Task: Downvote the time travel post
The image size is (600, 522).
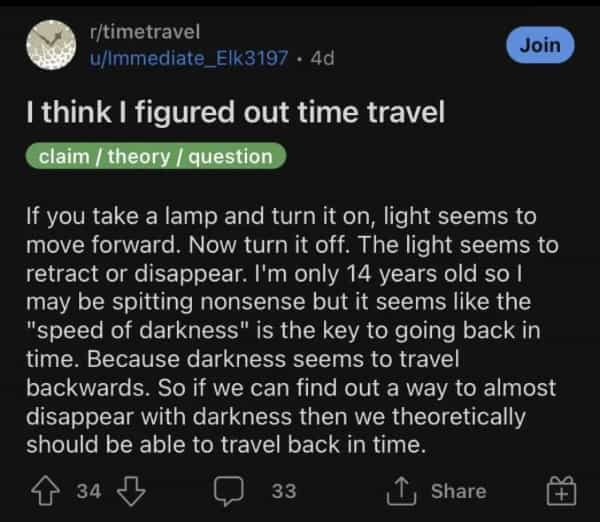Action: click(129, 491)
